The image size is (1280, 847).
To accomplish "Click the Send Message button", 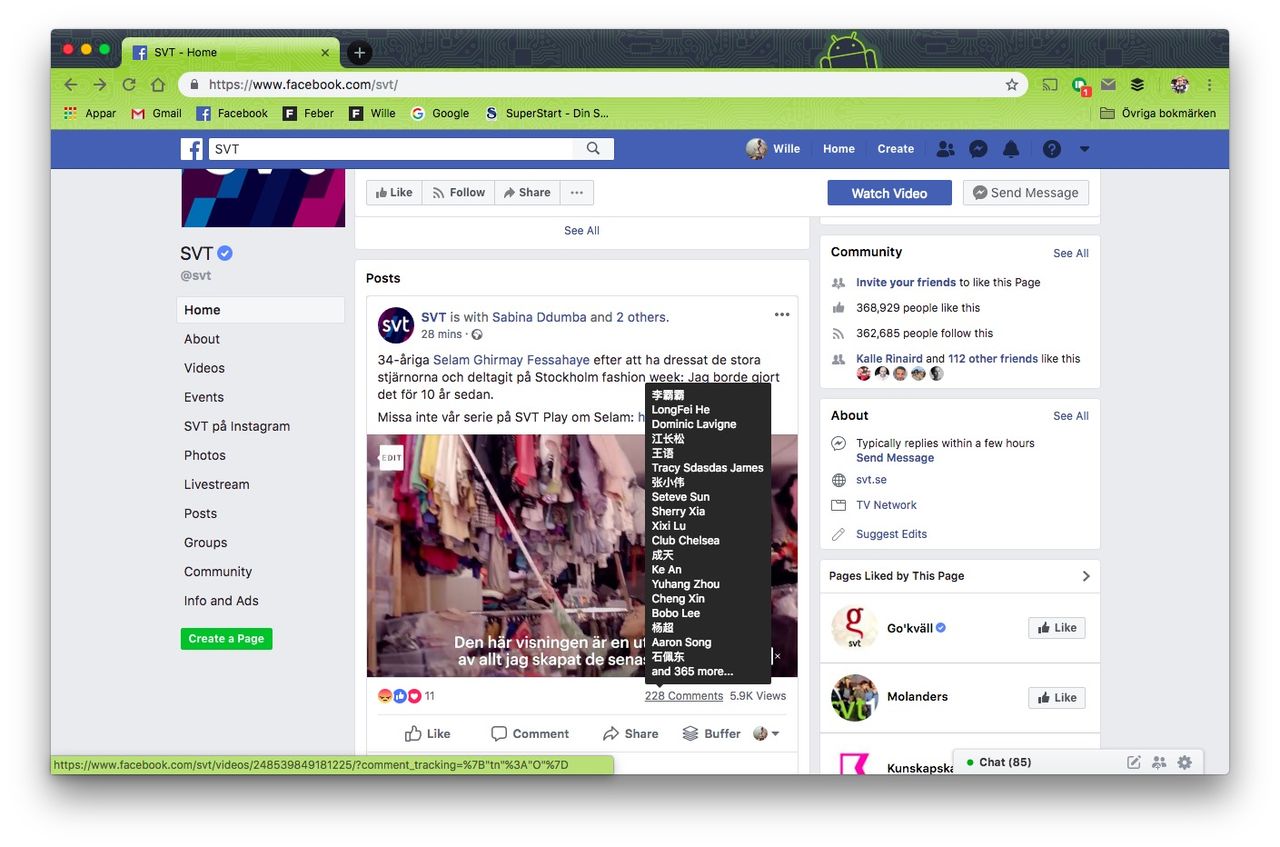I will click(x=1026, y=193).
